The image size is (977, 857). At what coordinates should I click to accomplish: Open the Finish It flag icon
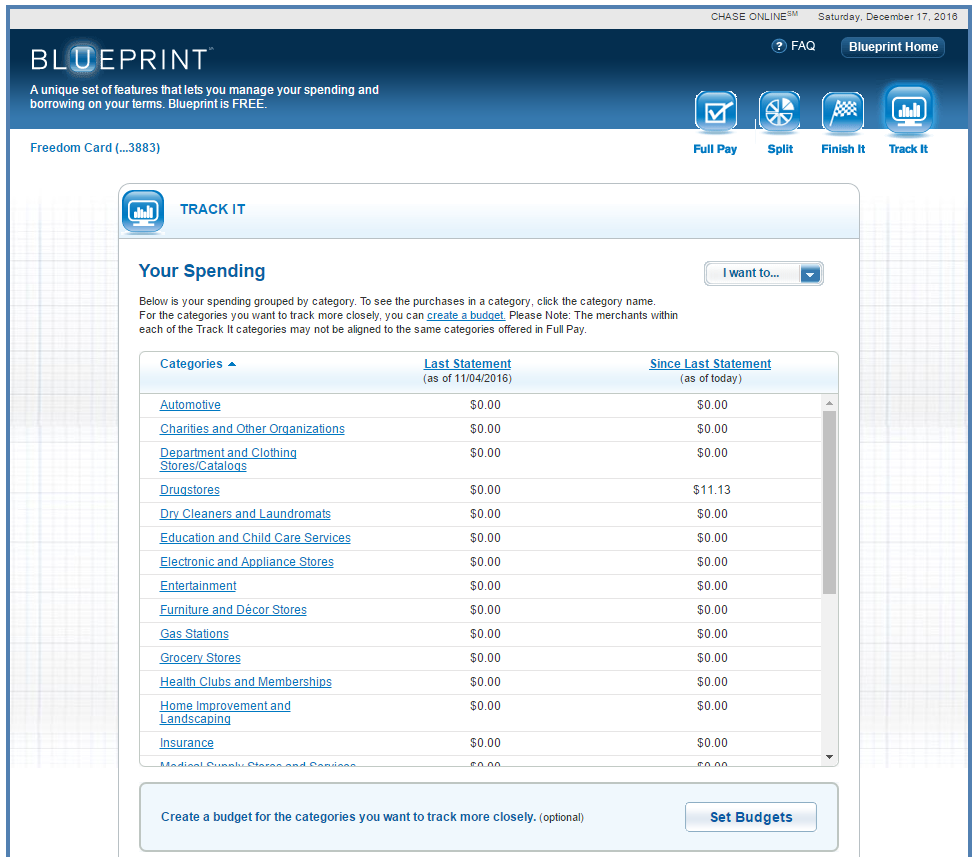point(843,112)
